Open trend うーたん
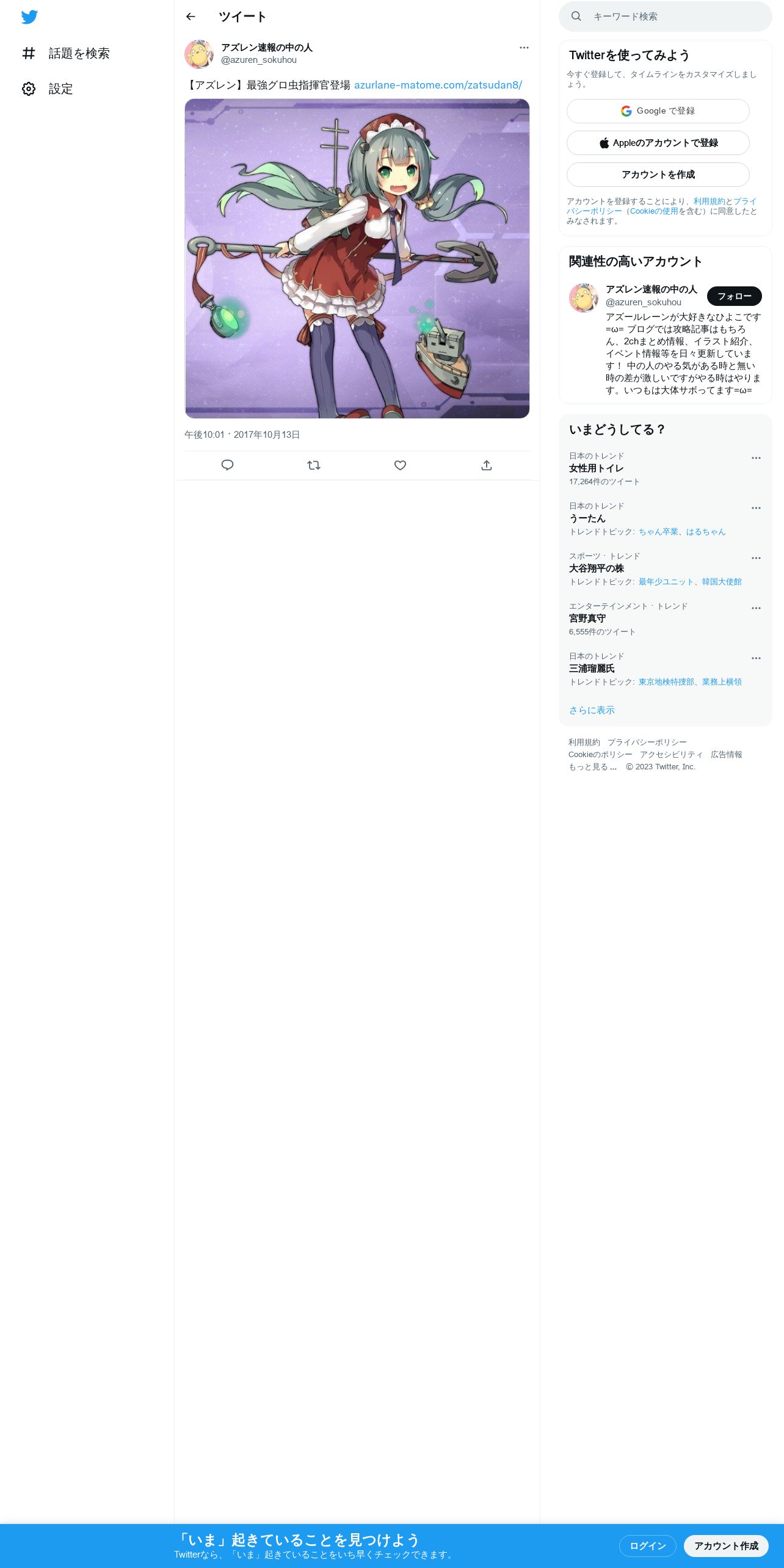The image size is (784, 1568). pos(587,518)
